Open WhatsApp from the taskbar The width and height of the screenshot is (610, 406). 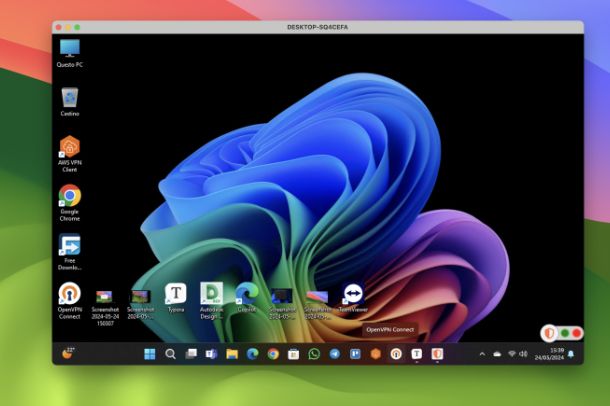click(x=314, y=354)
